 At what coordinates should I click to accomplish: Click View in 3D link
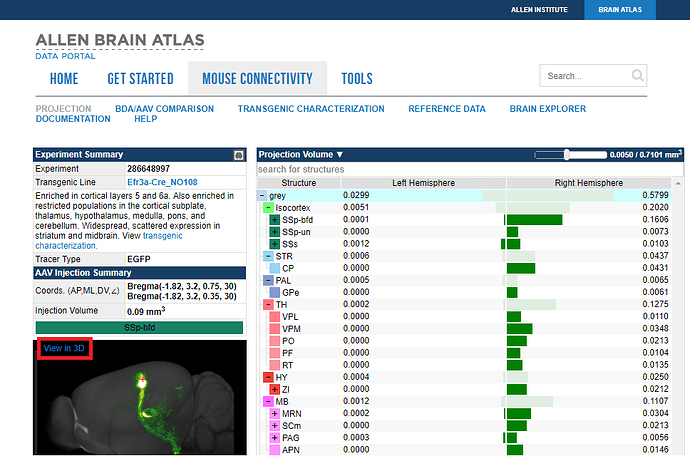pyautogui.click(x=64, y=348)
